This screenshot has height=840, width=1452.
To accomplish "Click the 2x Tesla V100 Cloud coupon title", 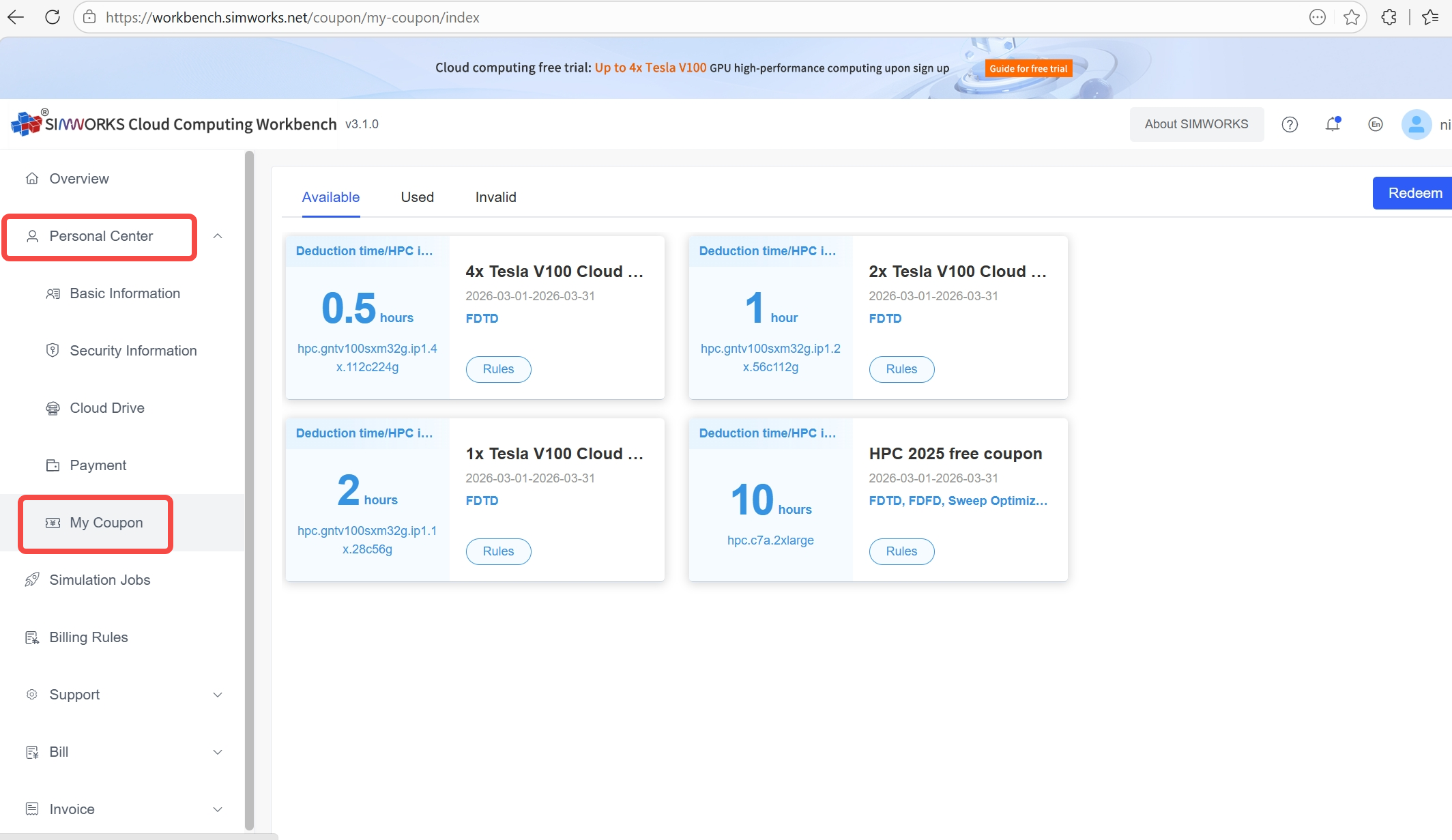I will (x=958, y=272).
